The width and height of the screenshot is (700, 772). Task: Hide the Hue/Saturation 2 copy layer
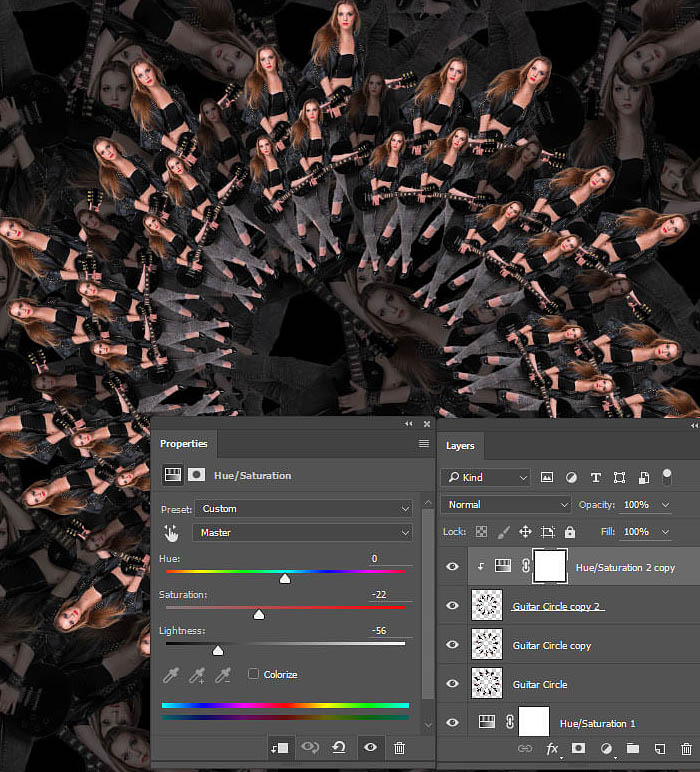point(452,566)
